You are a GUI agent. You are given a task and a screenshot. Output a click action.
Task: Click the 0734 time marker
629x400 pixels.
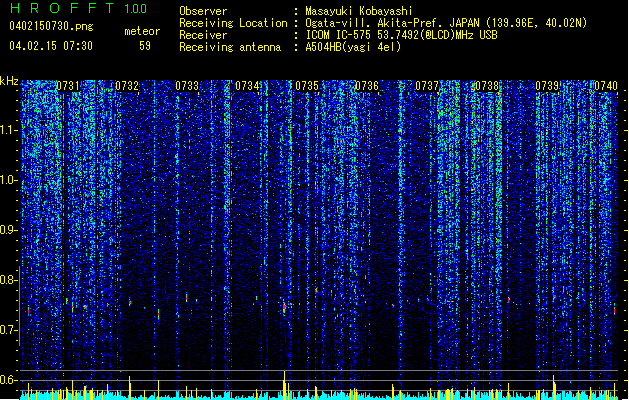click(x=247, y=86)
